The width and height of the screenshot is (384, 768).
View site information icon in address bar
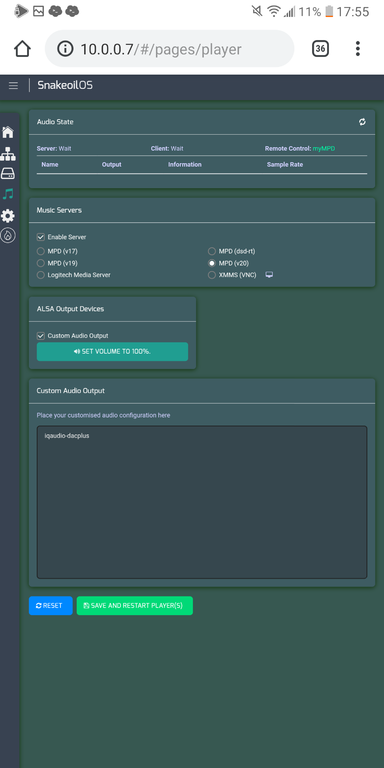tap(65, 48)
